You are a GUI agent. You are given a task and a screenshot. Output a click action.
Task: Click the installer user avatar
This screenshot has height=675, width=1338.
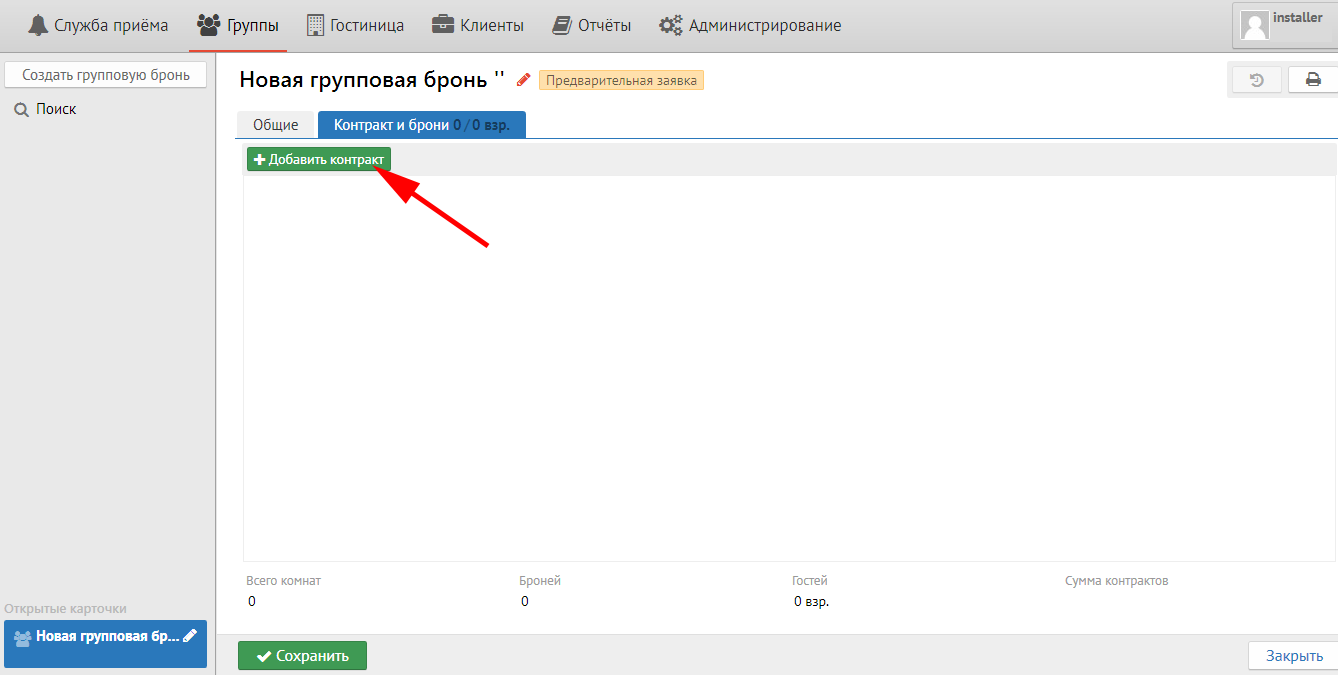tap(1255, 25)
